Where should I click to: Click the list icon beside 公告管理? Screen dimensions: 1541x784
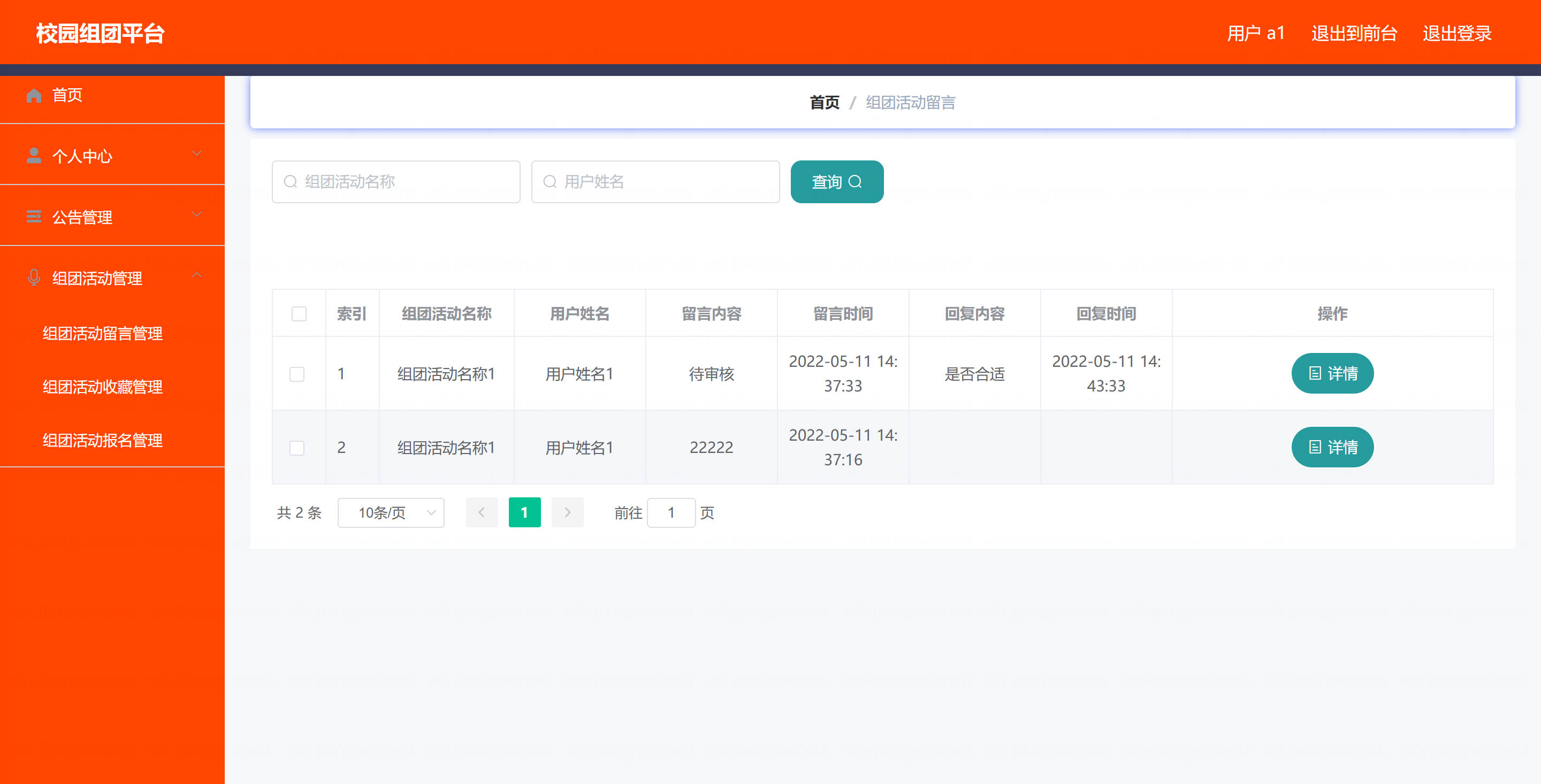34,217
